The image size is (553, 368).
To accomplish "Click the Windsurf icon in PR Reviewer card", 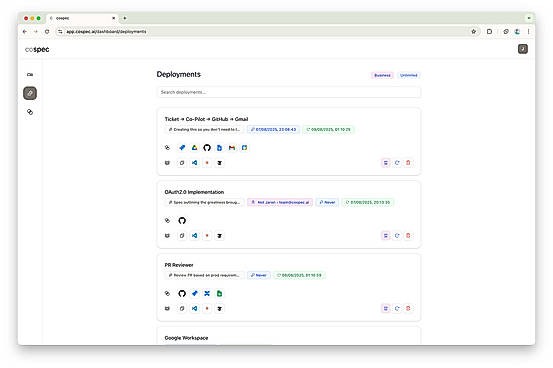I will (219, 308).
